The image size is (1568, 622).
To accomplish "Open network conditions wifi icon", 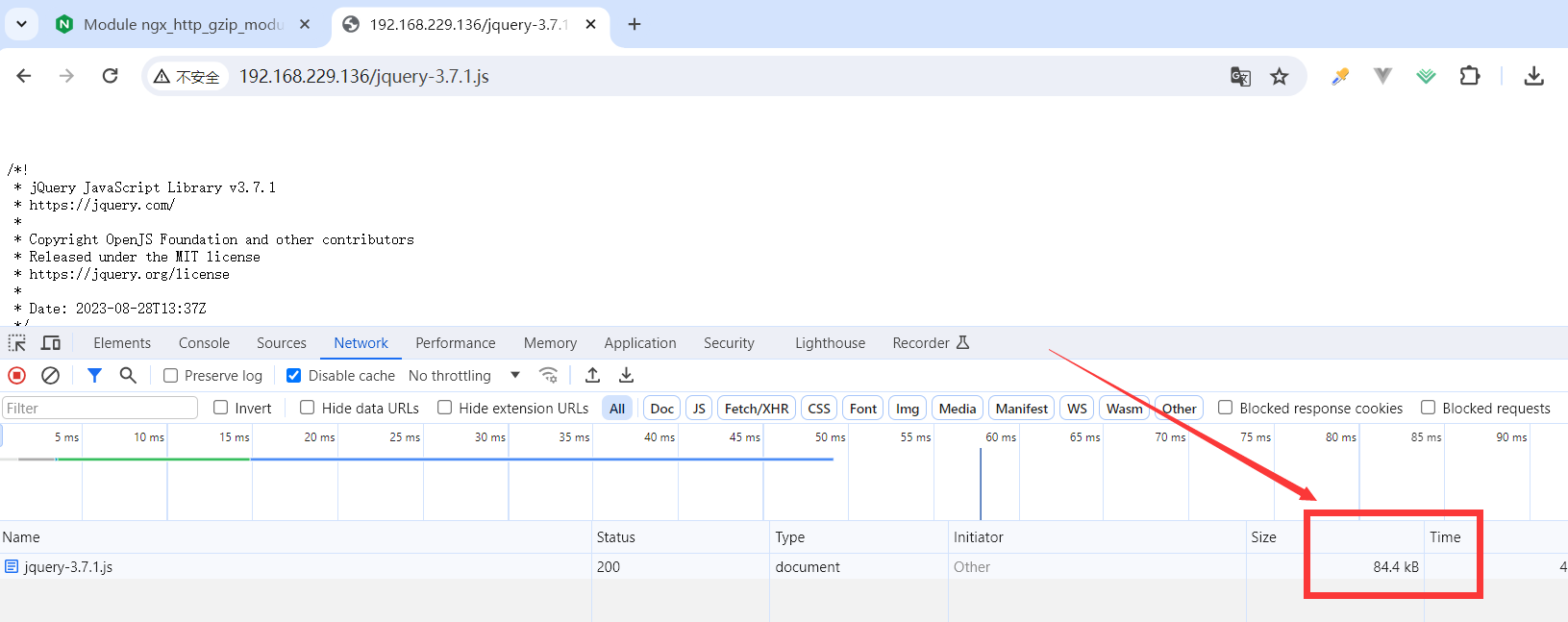I will (549, 376).
